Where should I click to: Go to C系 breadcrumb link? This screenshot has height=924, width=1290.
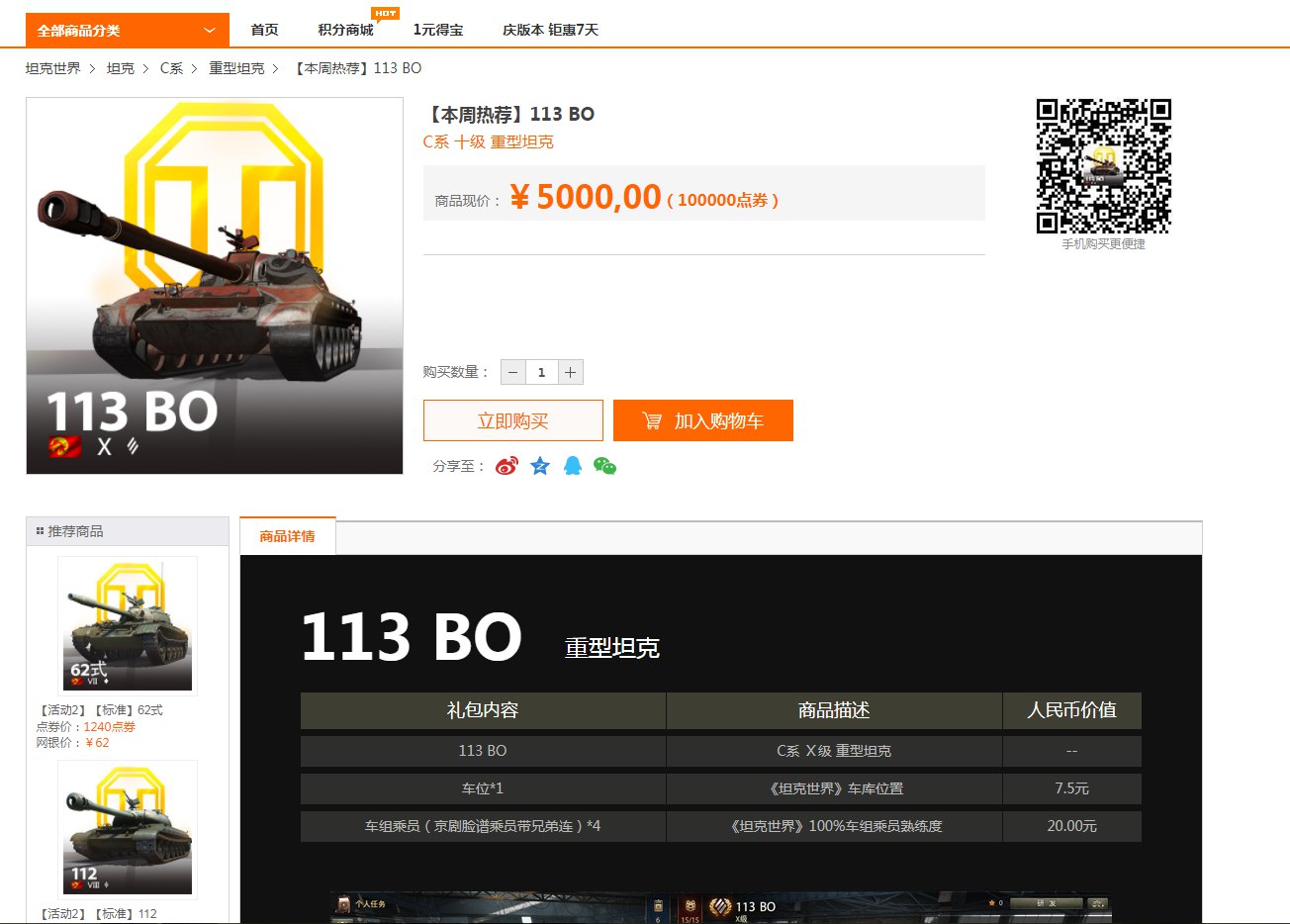point(172,68)
